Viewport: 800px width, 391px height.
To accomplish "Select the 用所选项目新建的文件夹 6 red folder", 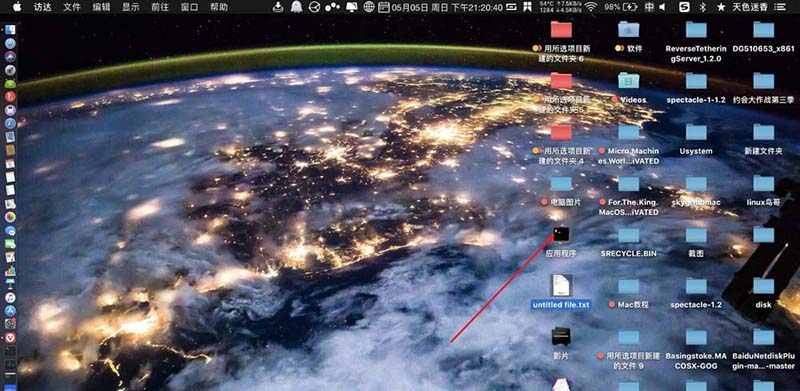I will point(561,30).
